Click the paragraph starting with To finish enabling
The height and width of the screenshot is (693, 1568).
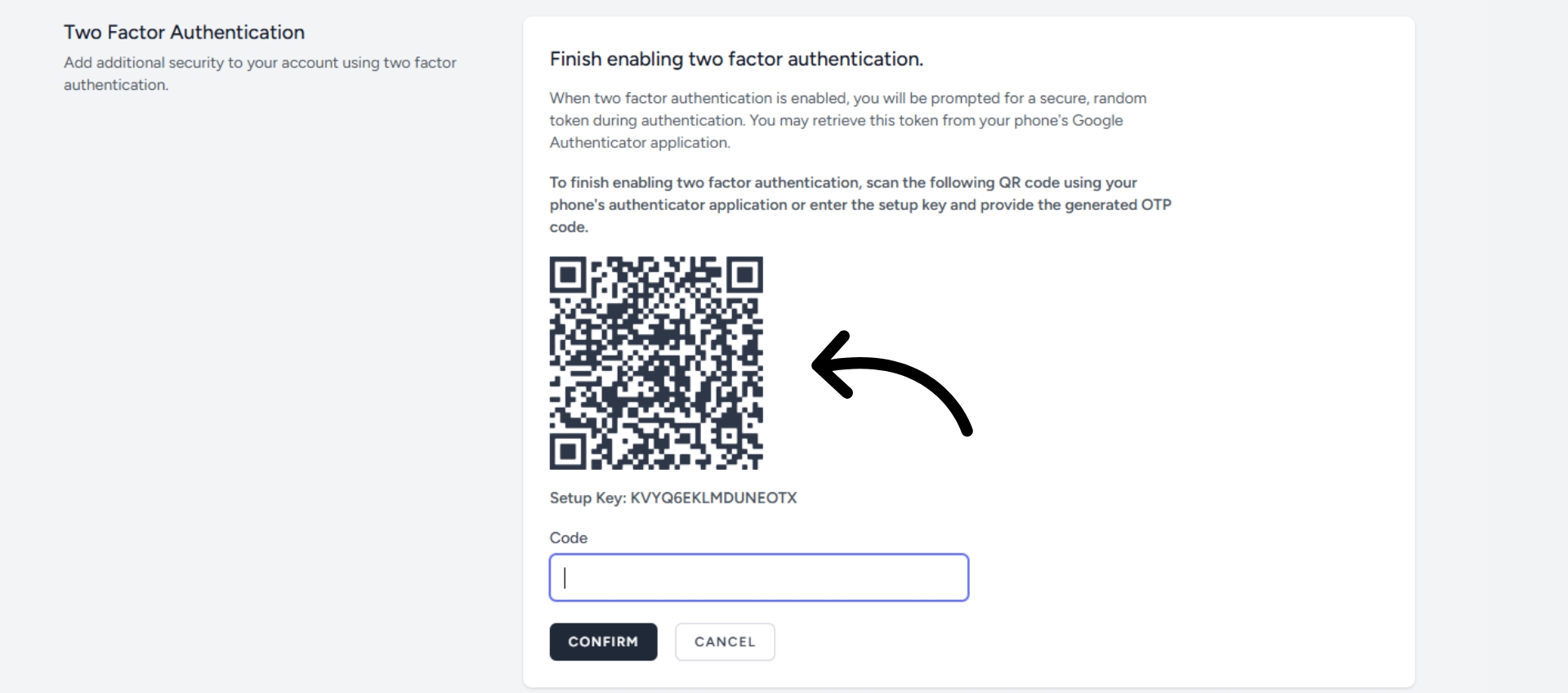click(x=859, y=205)
